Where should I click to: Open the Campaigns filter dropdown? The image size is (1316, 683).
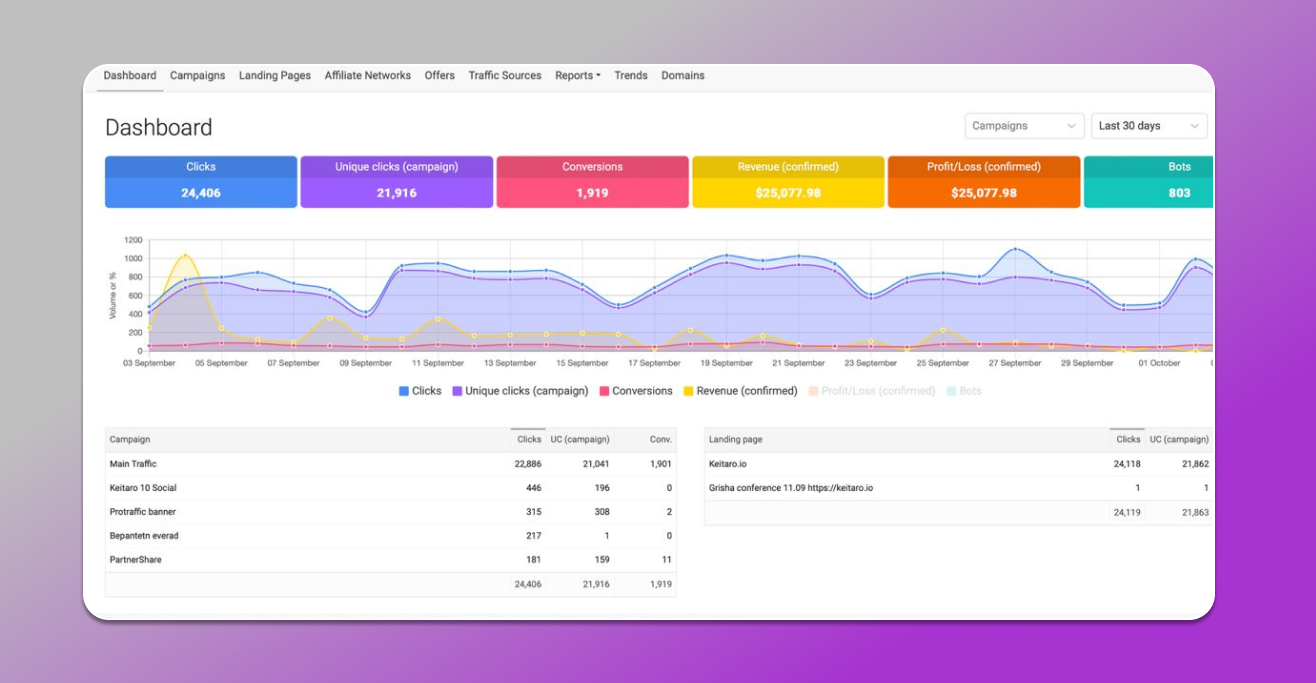(1024, 126)
